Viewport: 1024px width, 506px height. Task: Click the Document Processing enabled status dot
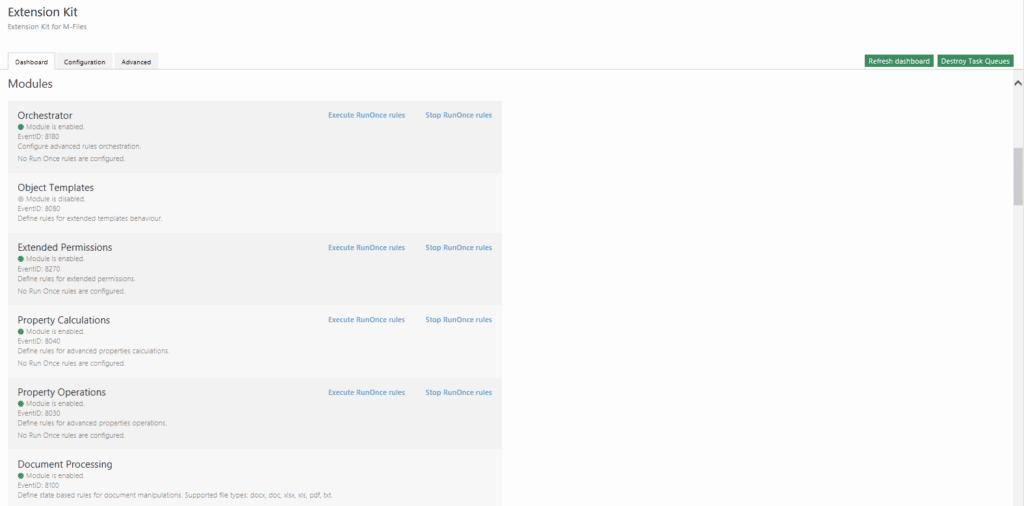(21, 476)
